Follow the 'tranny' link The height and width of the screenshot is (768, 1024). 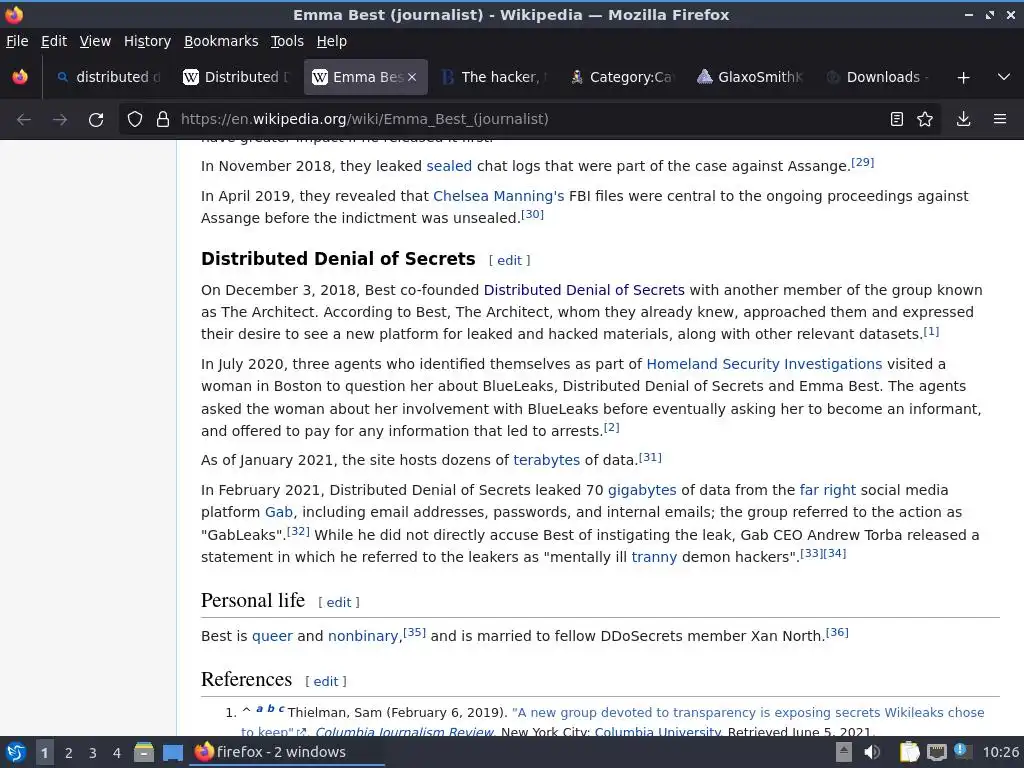point(654,557)
